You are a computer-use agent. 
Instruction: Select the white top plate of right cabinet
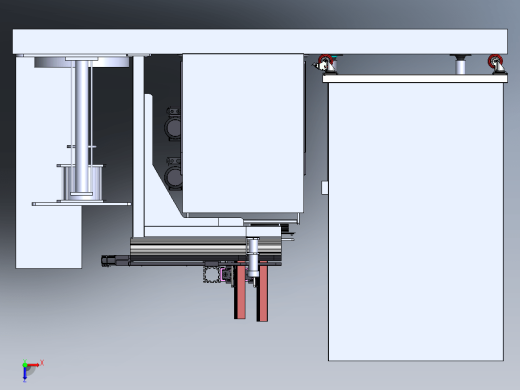[x=415, y=79]
